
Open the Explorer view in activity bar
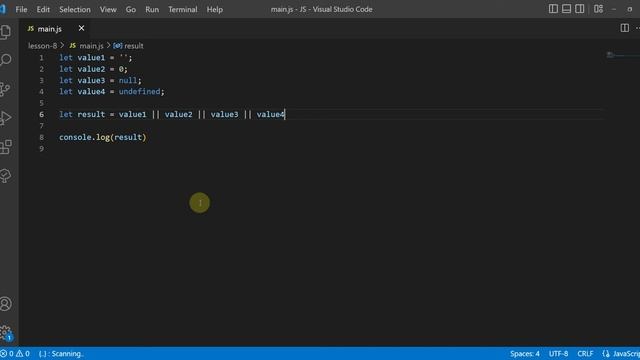(6, 32)
